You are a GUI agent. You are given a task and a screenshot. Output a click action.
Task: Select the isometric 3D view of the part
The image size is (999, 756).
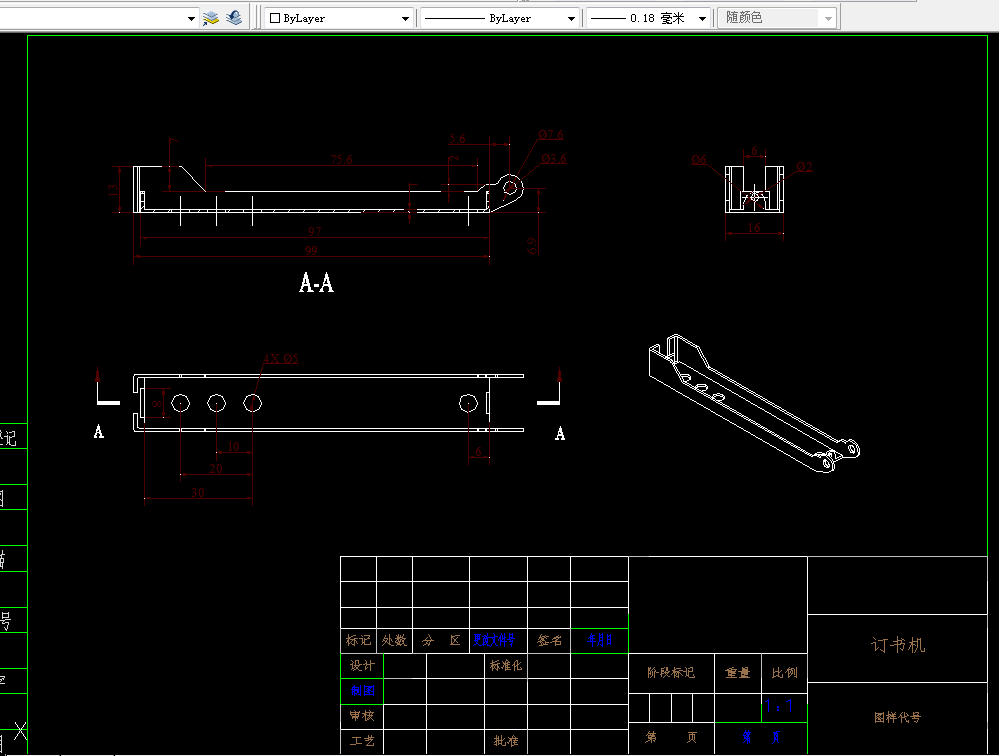[754, 404]
